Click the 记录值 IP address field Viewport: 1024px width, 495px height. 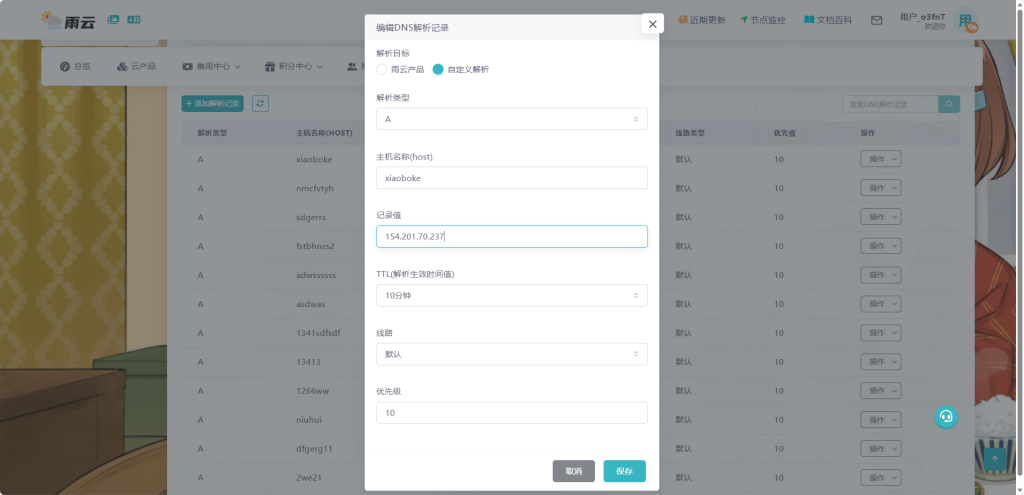tap(511, 236)
